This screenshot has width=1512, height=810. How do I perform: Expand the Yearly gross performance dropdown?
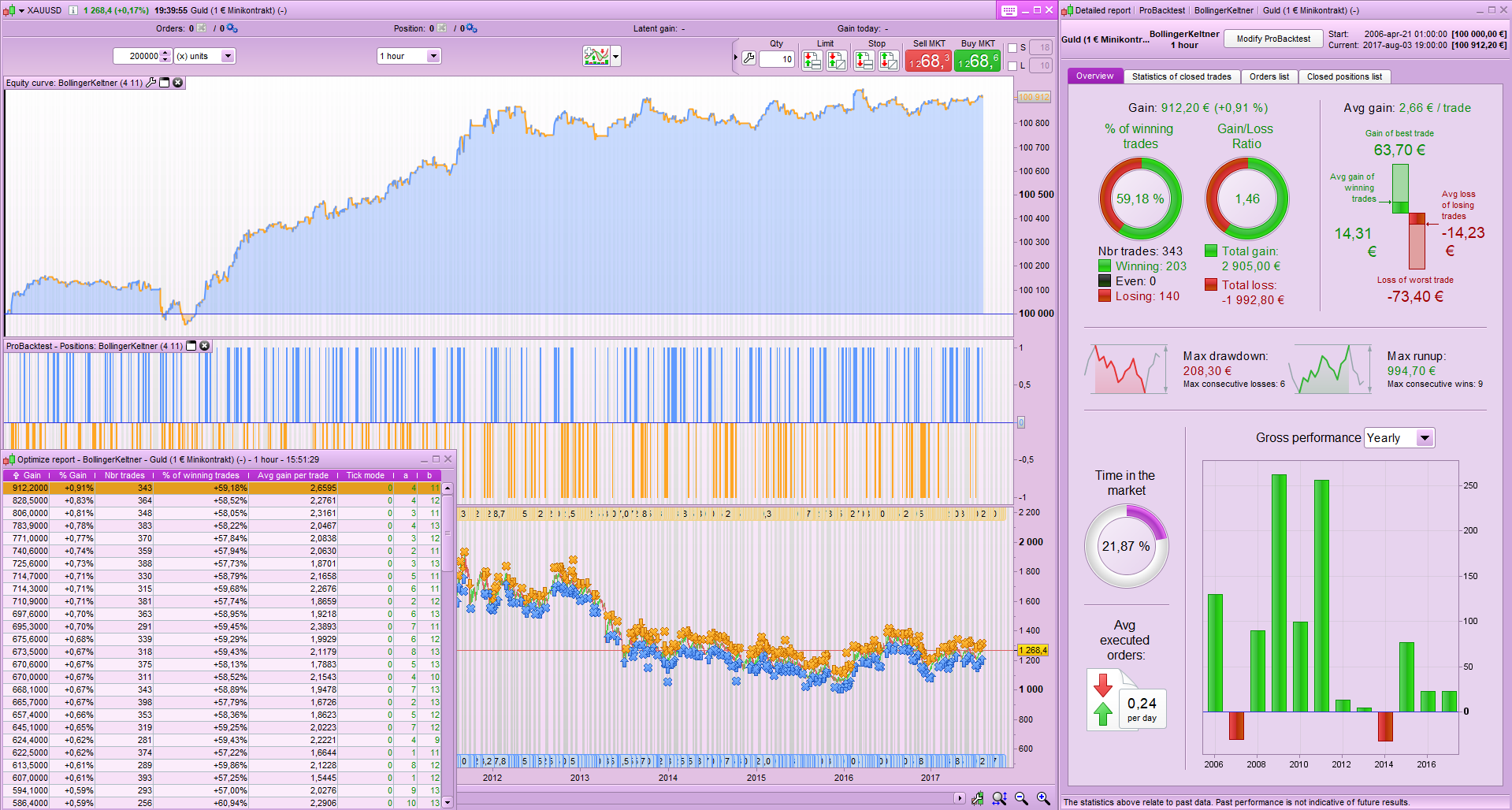pos(1425,438)
